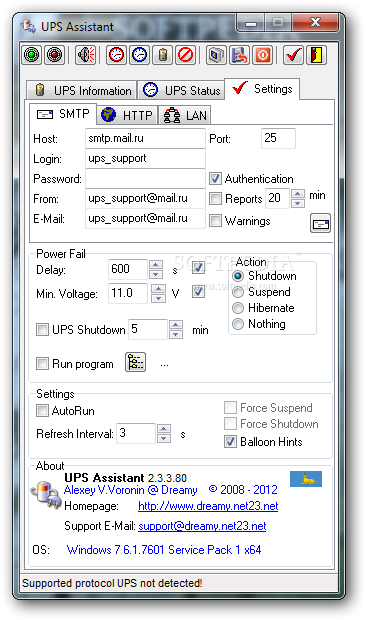Enable the Run program checkbox
This screenshot has width=366, height=620.
42,363
